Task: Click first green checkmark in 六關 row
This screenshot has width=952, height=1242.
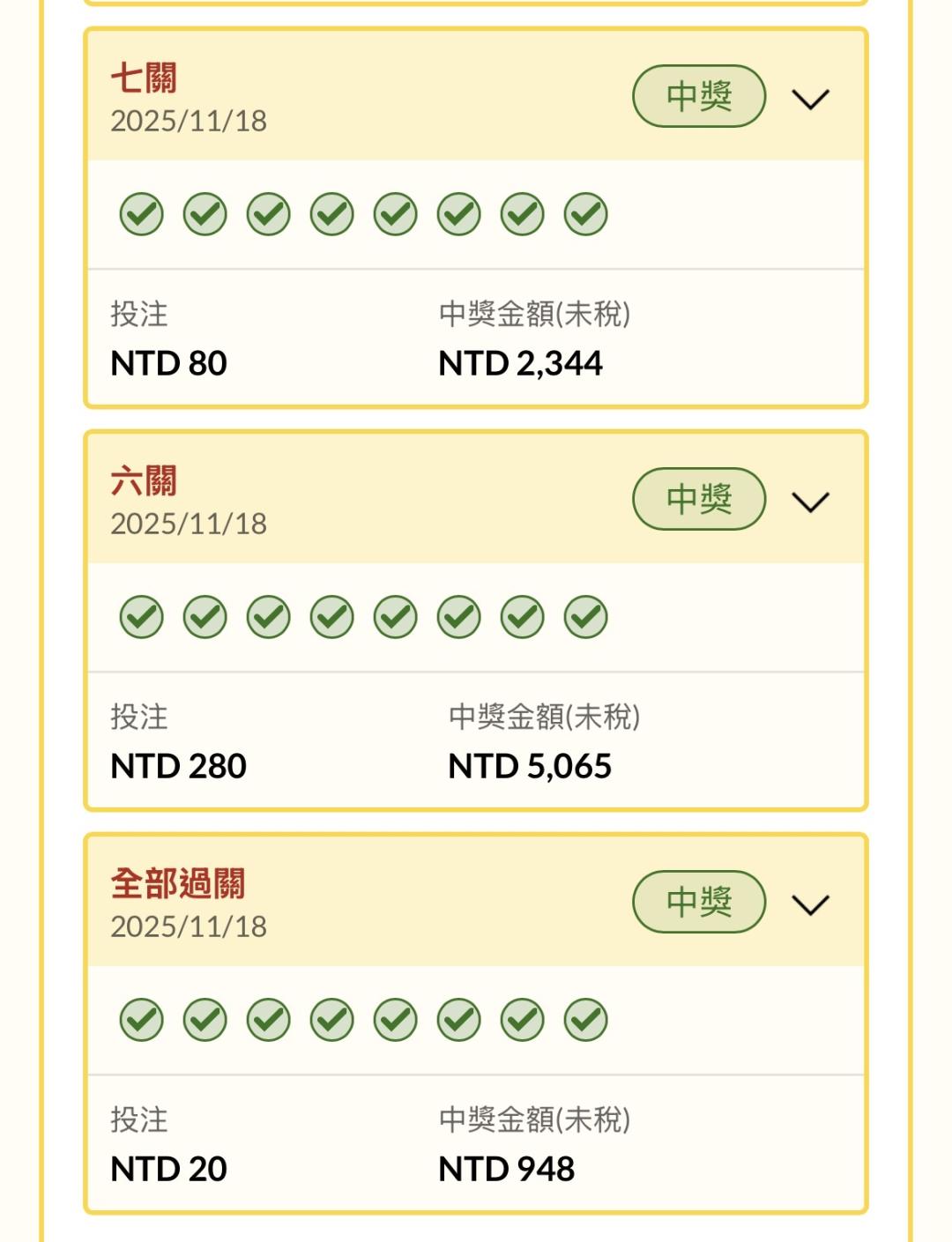Action: coord(142,617)
